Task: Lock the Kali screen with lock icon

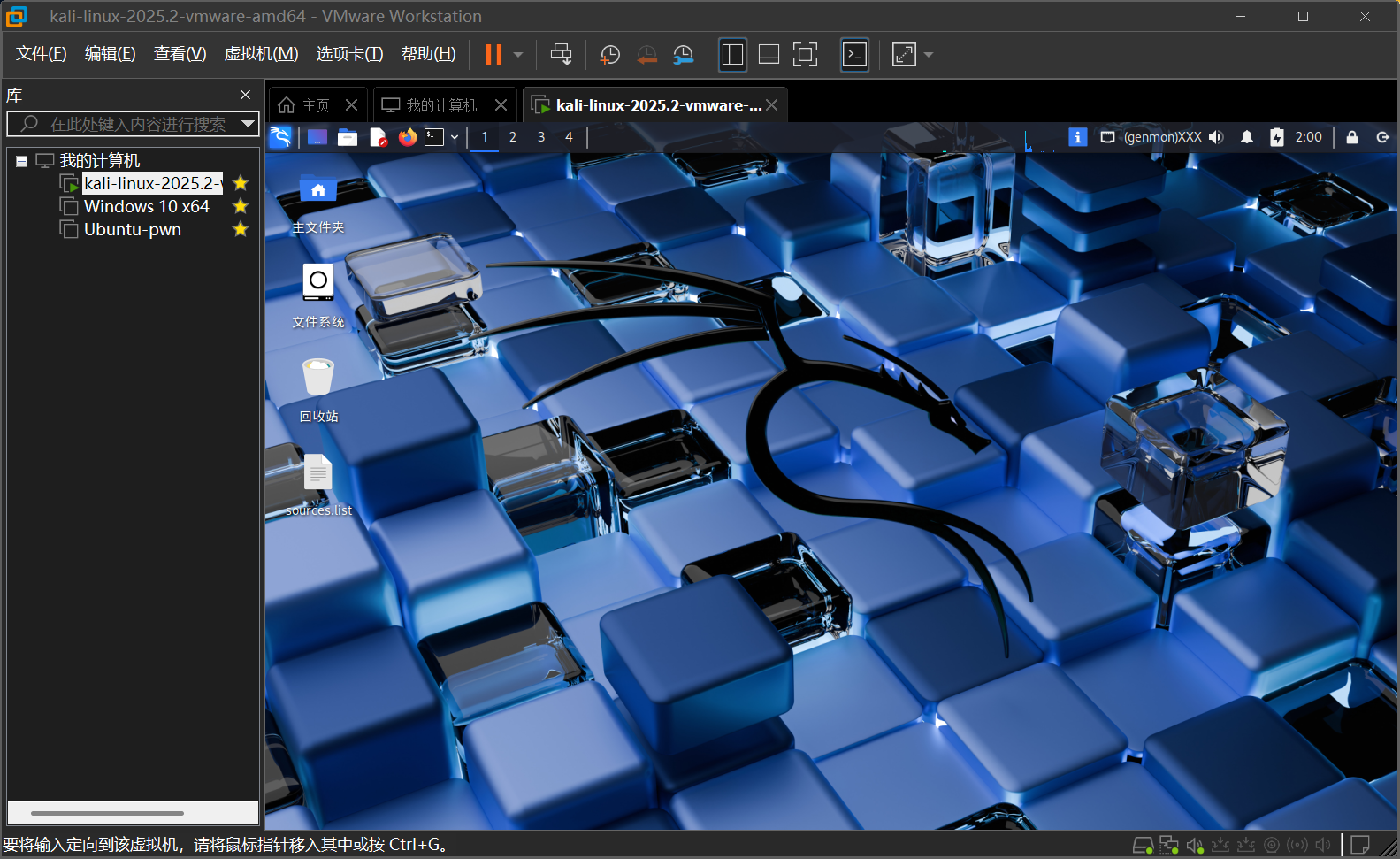Action: click(1352, 137)
